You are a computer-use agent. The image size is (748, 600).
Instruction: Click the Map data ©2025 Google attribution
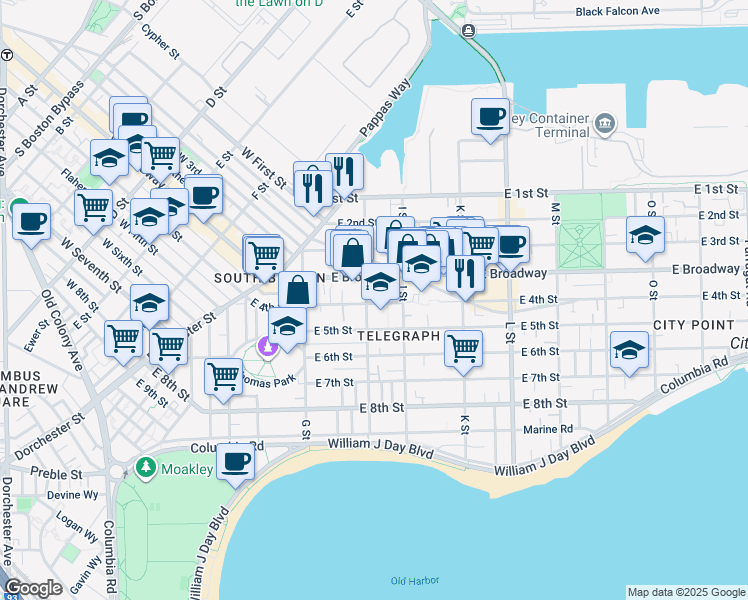(x=686, y=592)
